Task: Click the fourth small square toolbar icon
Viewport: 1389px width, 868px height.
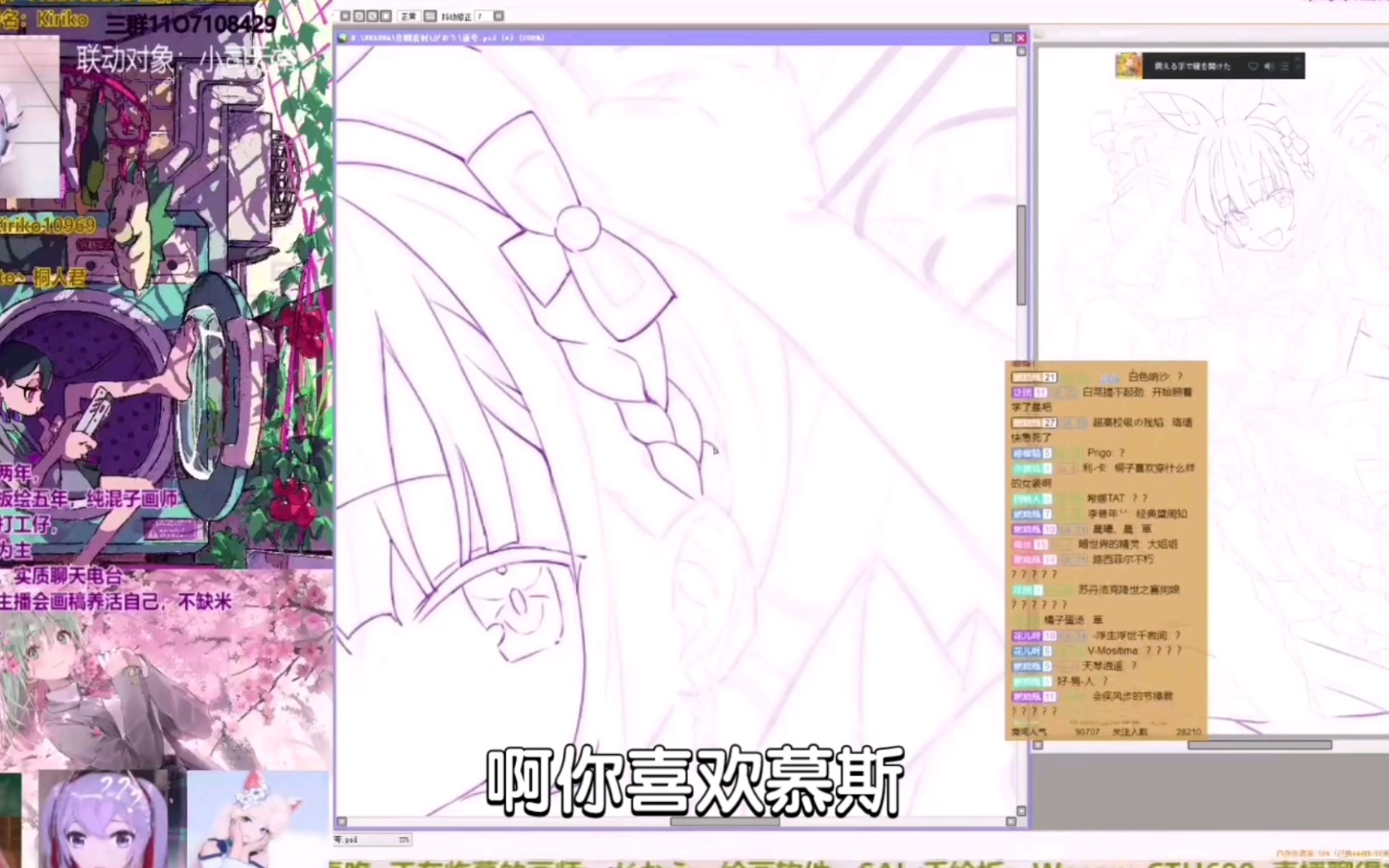Action: [386, 16]
